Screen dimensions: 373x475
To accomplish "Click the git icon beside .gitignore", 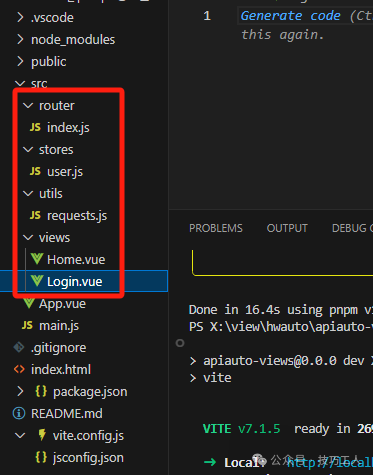I will pyautogui.click(x=19, y=347).
